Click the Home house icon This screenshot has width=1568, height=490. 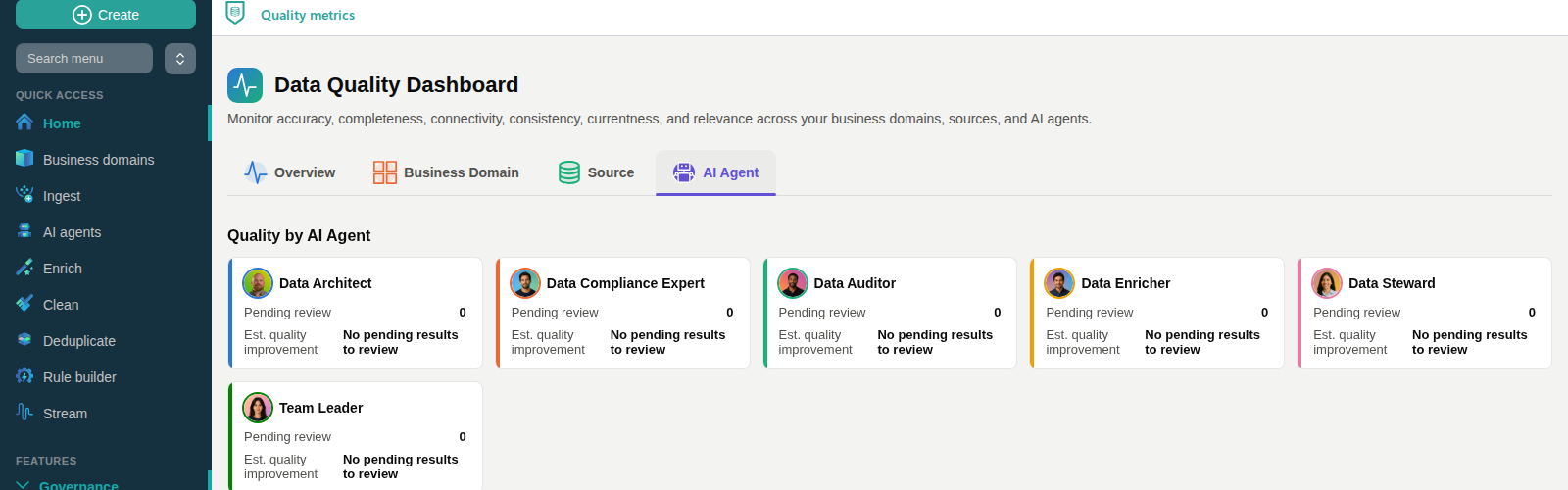pyautogui.click(x=24, y=122)
